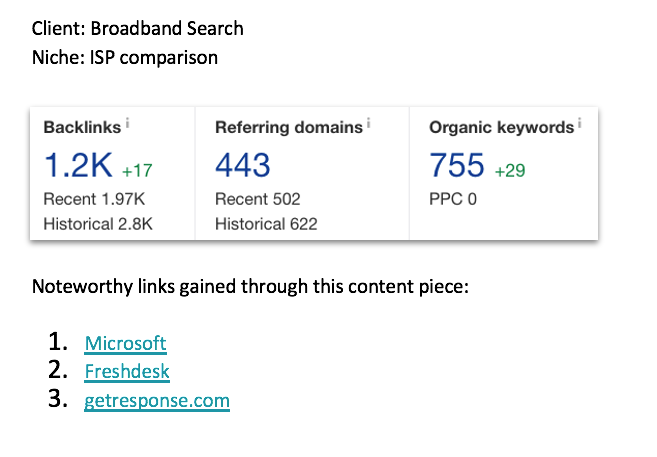
Task: Click the Client: Broadband Search text
Action: point(137,28)
